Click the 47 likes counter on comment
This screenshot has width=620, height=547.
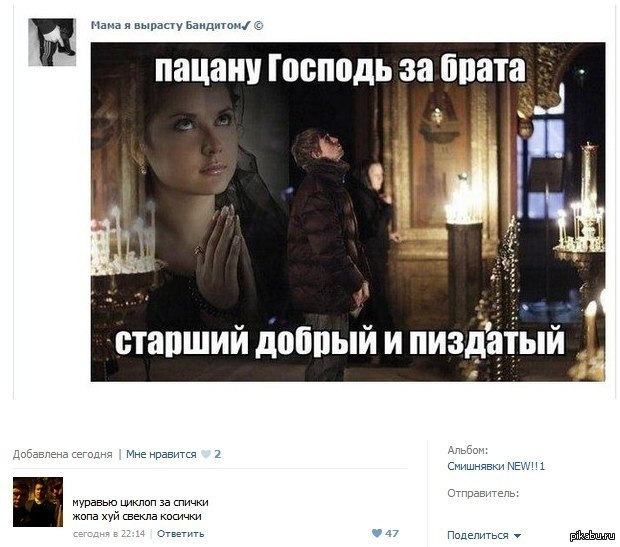point(391,533)
